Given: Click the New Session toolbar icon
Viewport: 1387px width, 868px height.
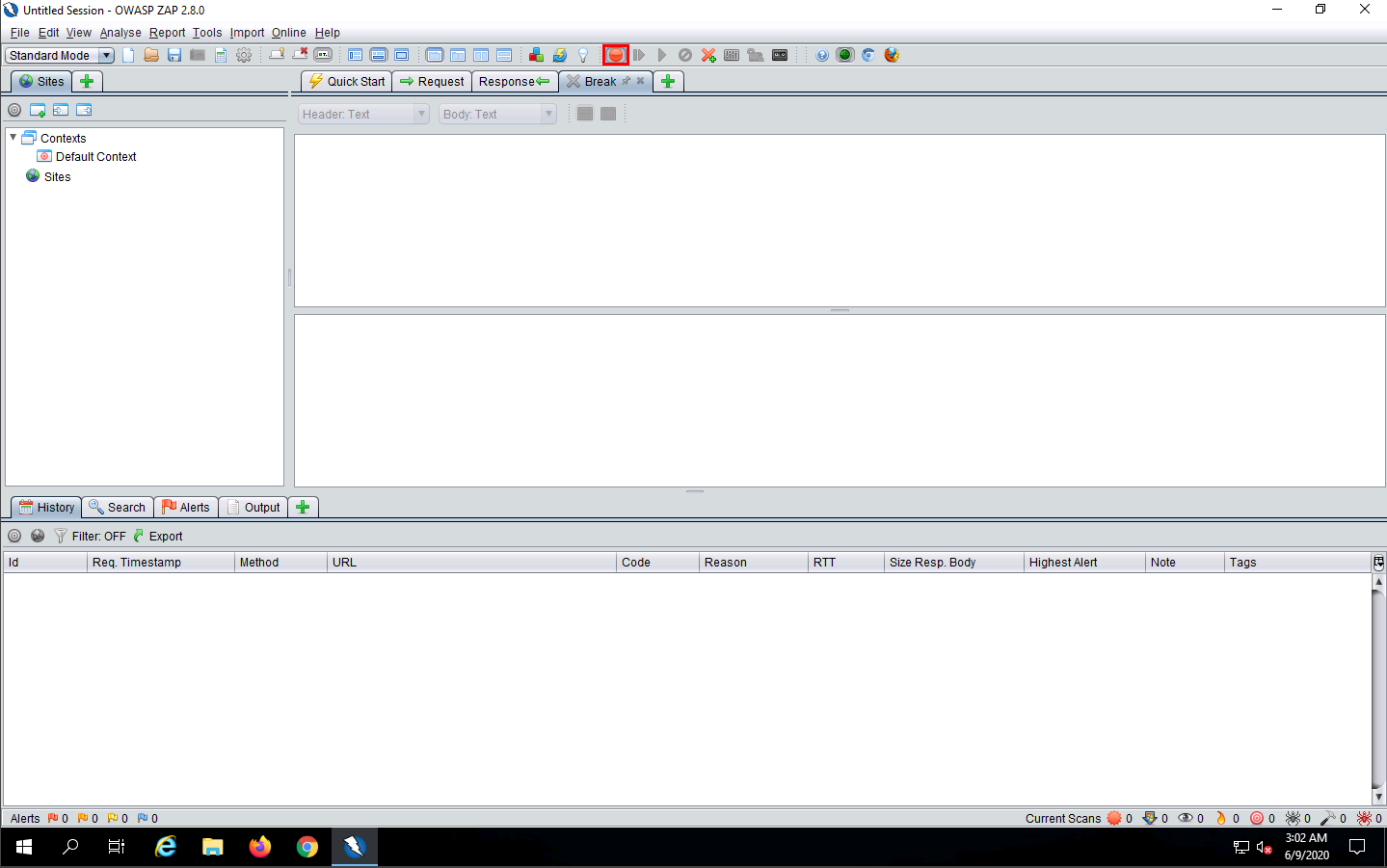Looking at the screenshot, I should pos(128,55).
